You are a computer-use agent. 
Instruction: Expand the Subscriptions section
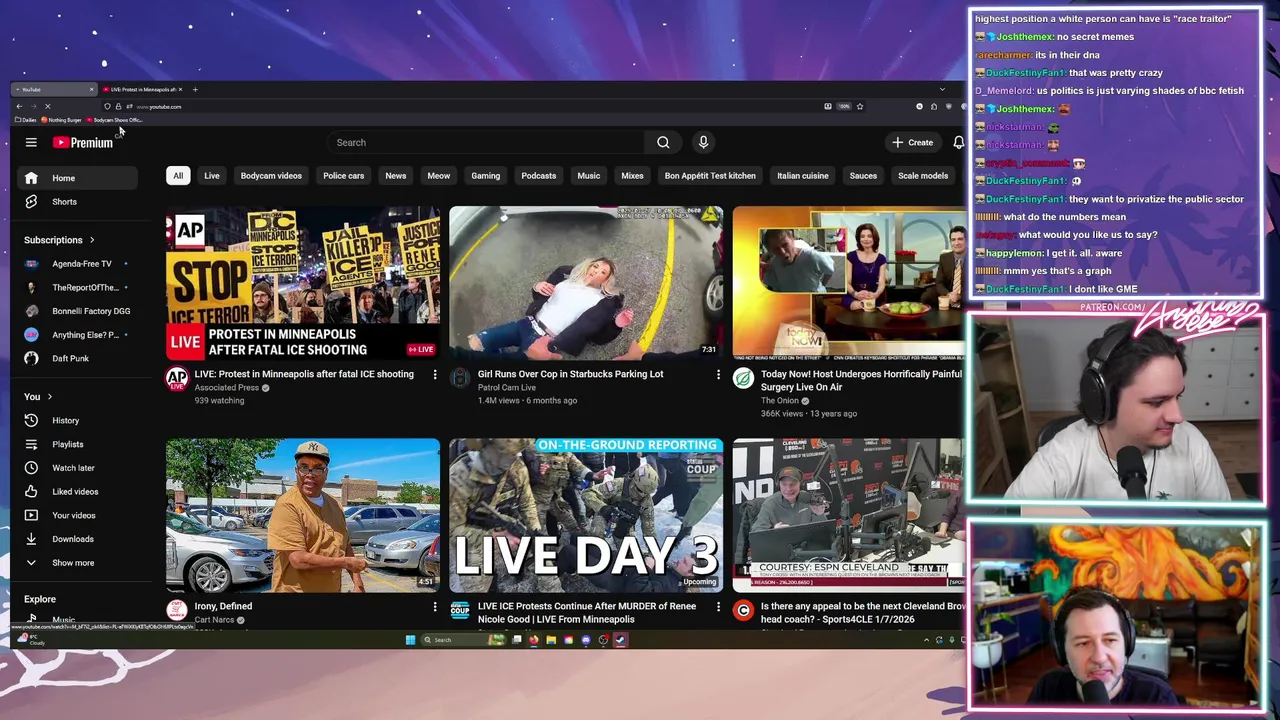(x=59, y=240)
